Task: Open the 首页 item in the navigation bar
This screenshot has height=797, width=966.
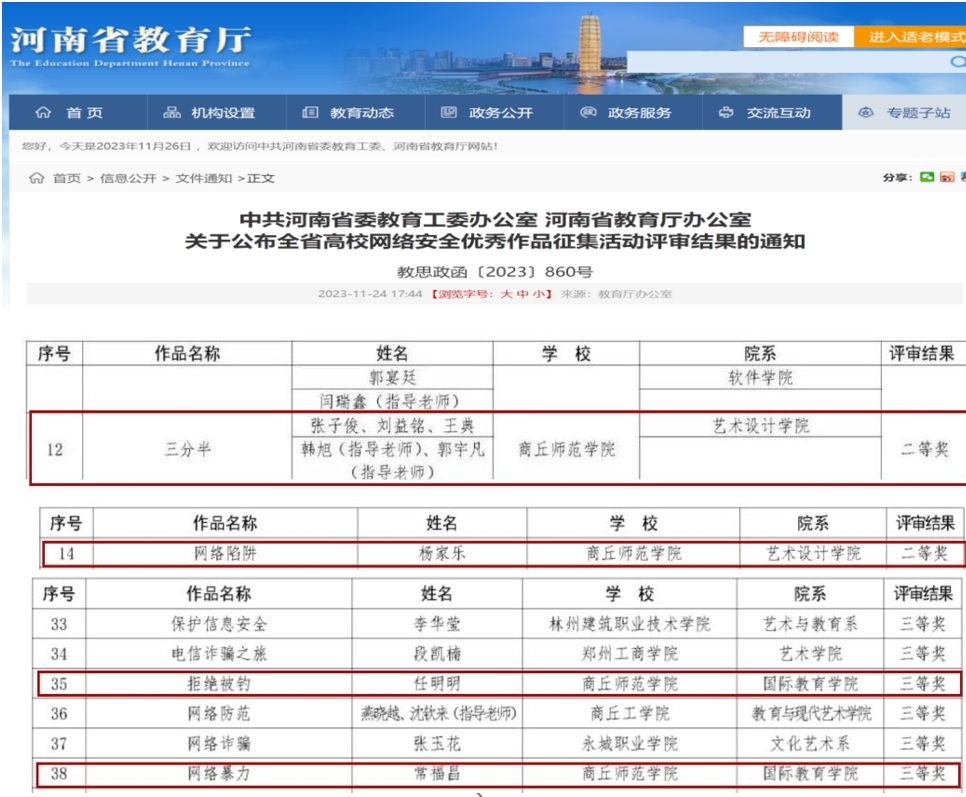Action: pyautogui.click(x=78, y=112)
